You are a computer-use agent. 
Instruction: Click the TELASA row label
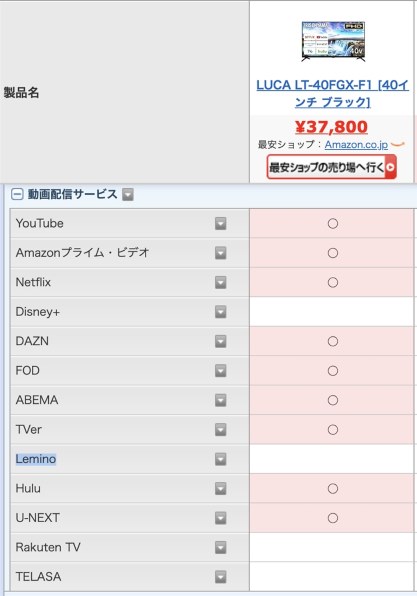point(38,577)
